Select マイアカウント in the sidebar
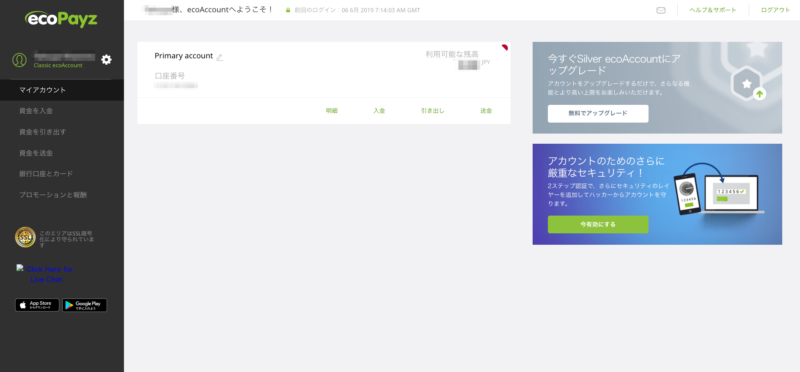This screenshot has height=372, width=800. tap(62, 90)
